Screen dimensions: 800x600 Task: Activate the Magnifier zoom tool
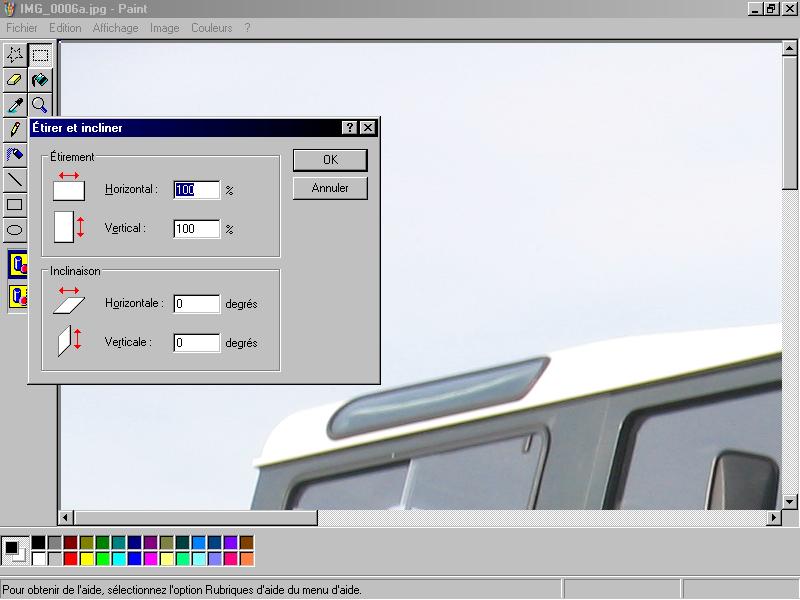coord(40,105)
